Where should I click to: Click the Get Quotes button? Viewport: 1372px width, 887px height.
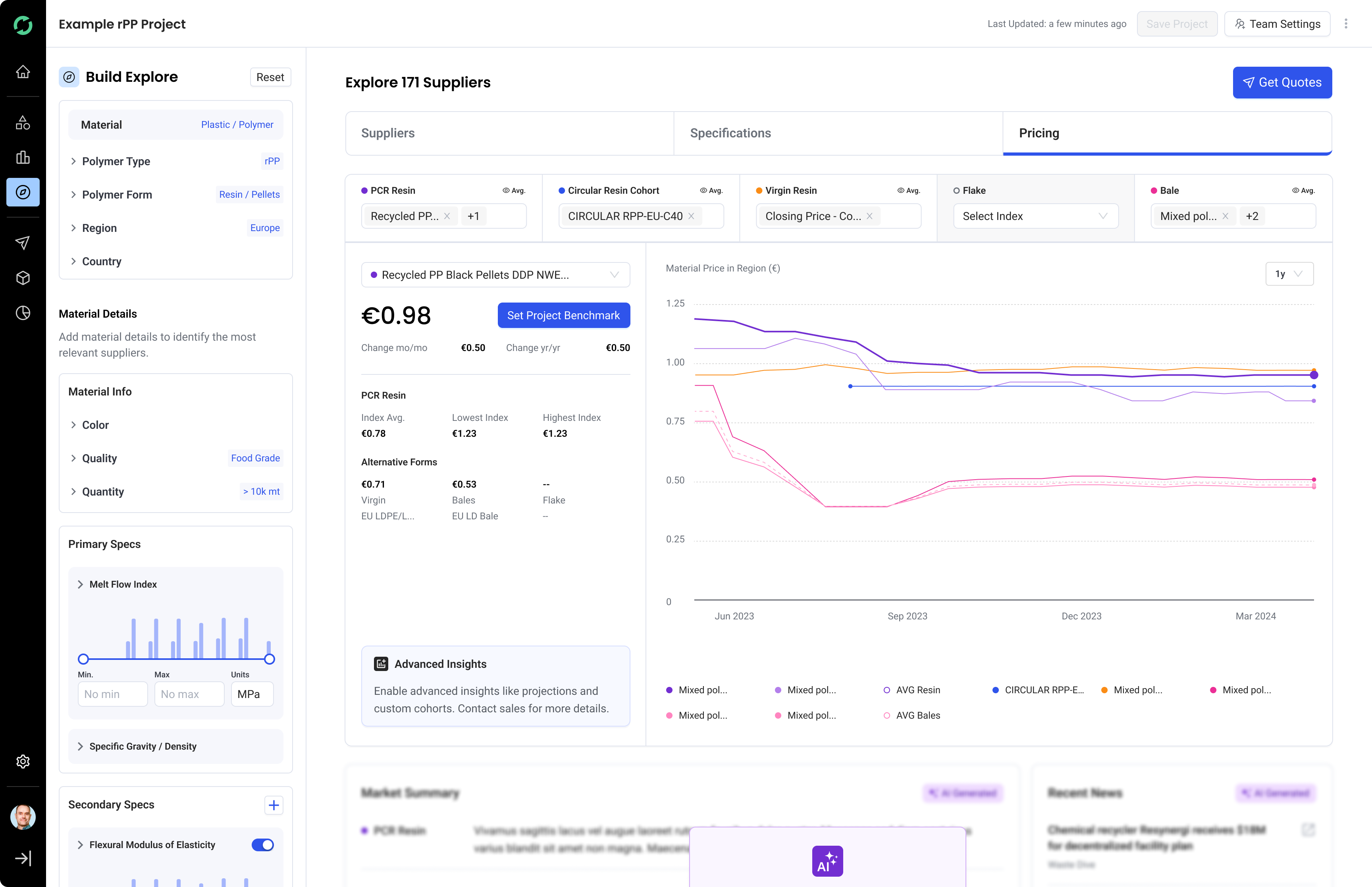pyautogui.click(x=1281, y=82)
